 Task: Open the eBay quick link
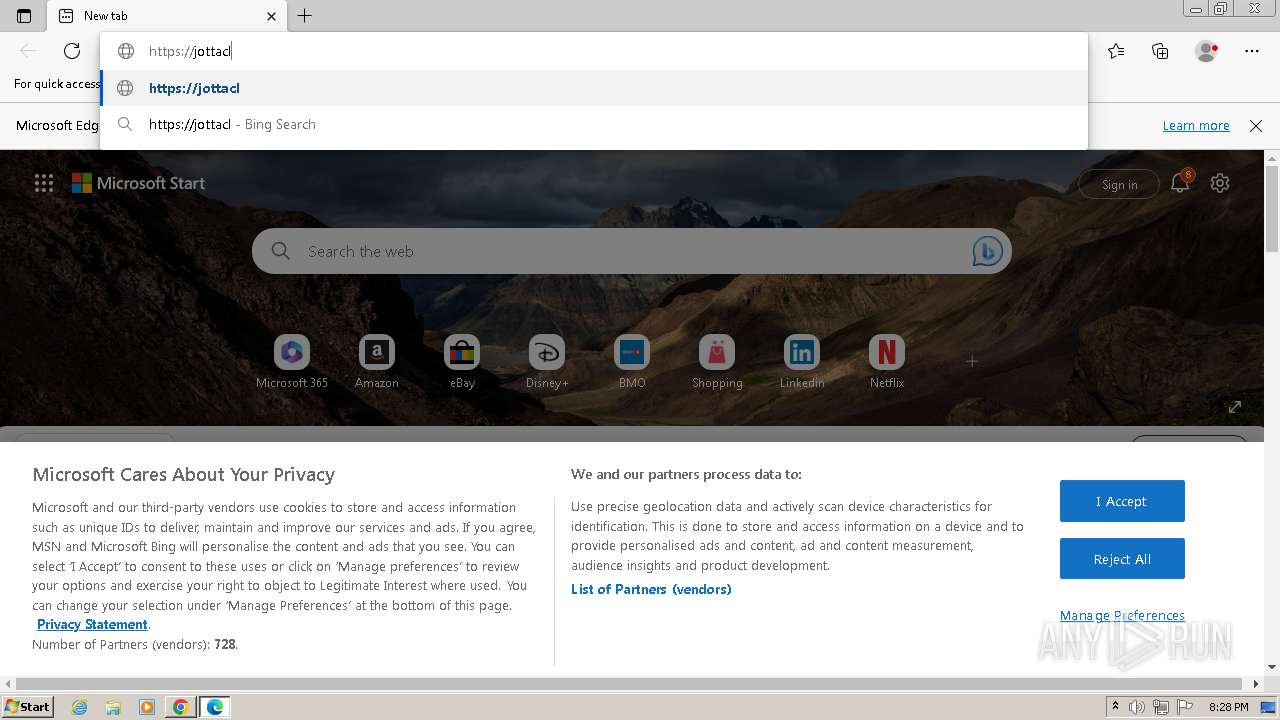coord(462,362)
